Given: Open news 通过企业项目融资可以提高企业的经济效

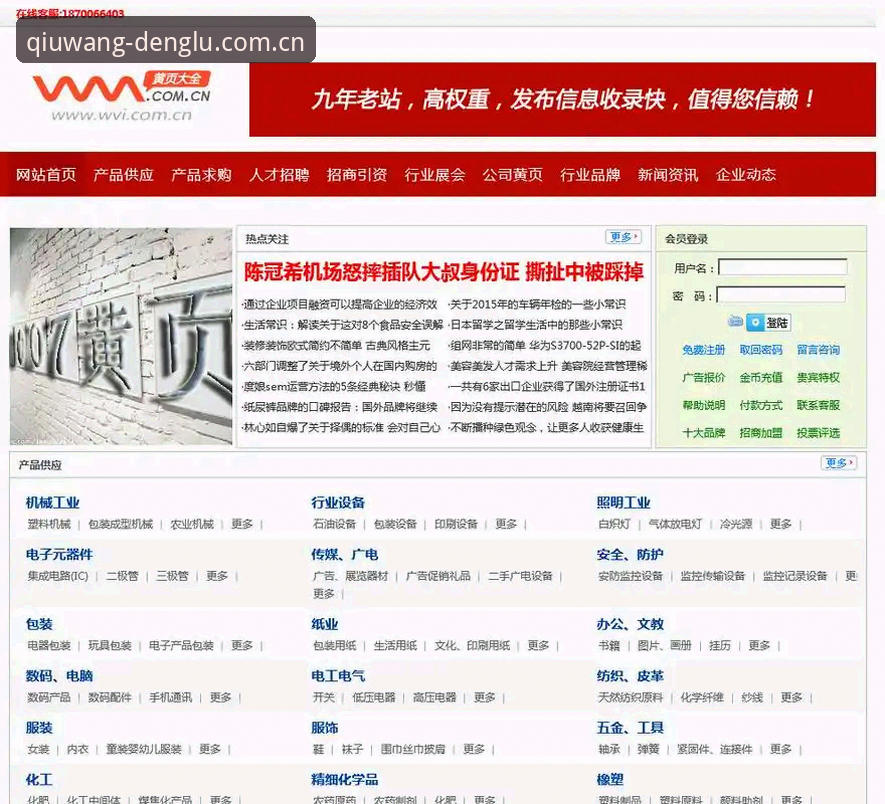Looking at the screenshot, I should pos(340,304).
